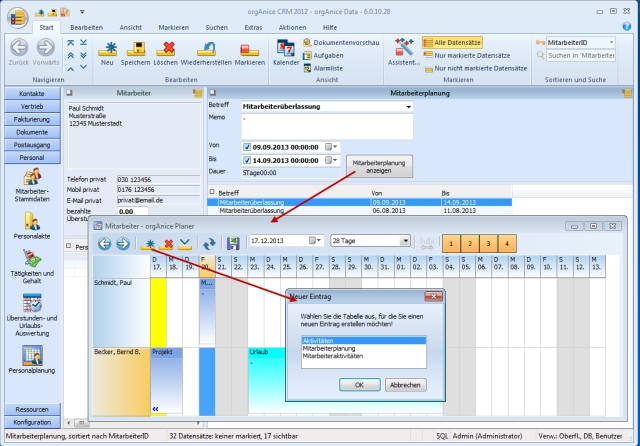This screenshot has height=446, width=640.
Task: Open Überstunden- und Urlaubs-Auswertung
Action: click(x=32, y=315)
